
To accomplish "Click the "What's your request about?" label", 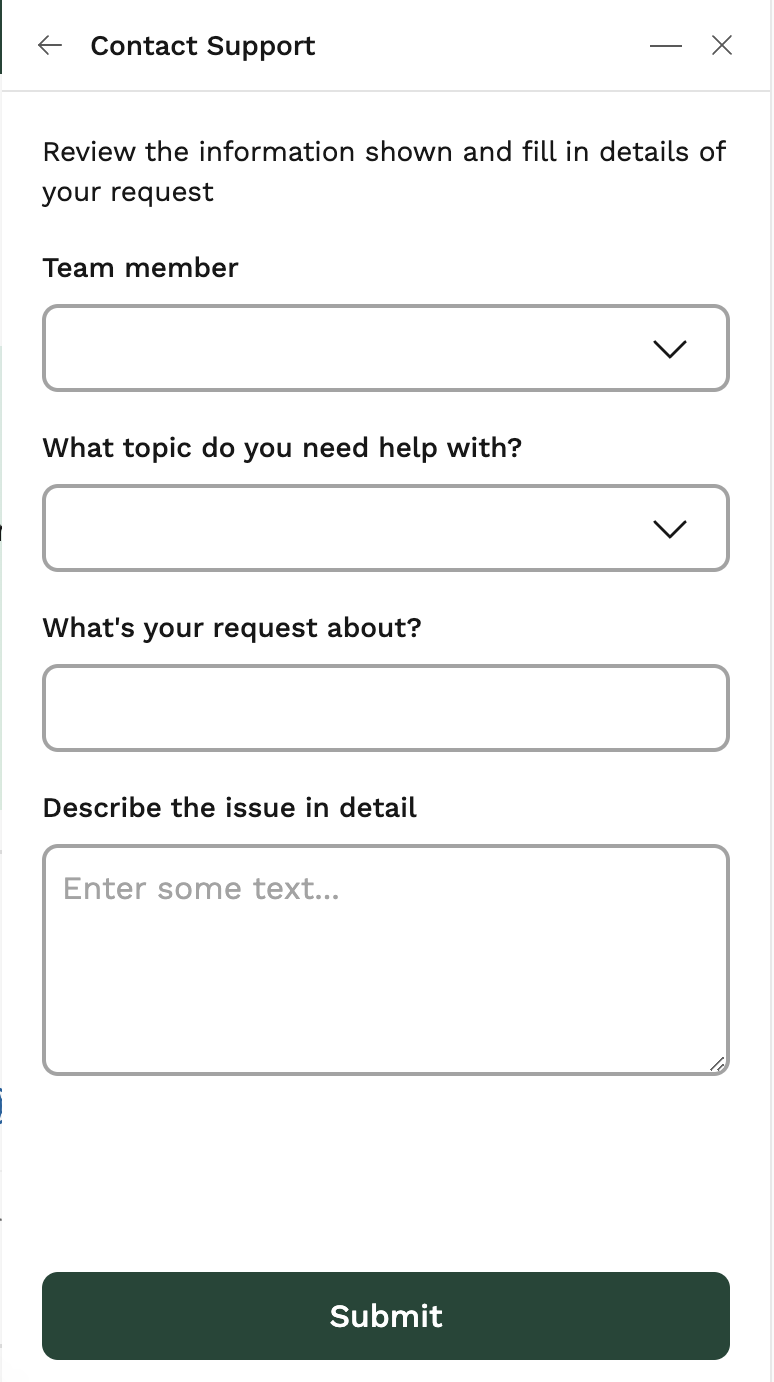I will pos(232,628).
